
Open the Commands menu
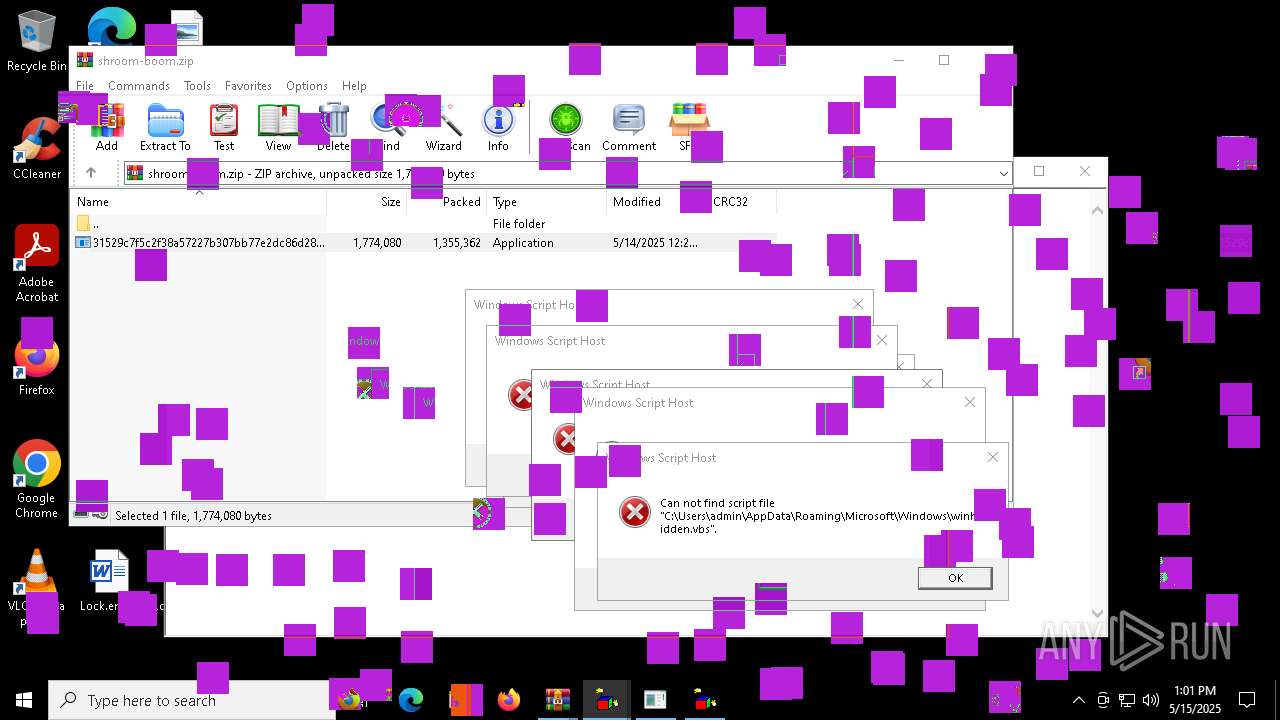click(139, 86)
